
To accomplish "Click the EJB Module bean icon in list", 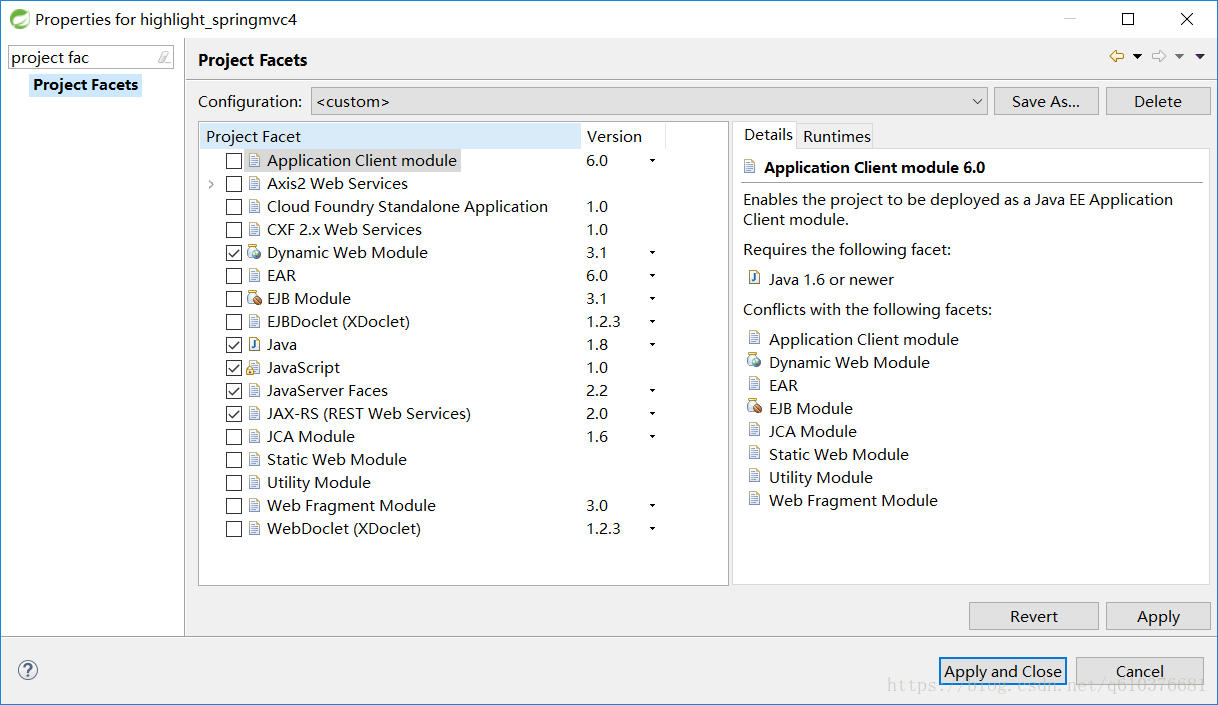I will (254, 298).
